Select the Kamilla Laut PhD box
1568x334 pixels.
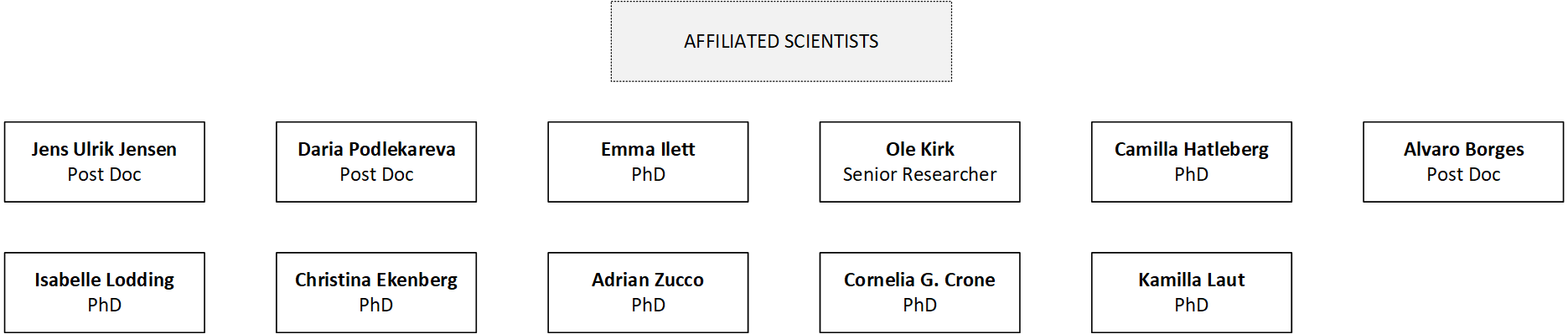[1192, 293]
